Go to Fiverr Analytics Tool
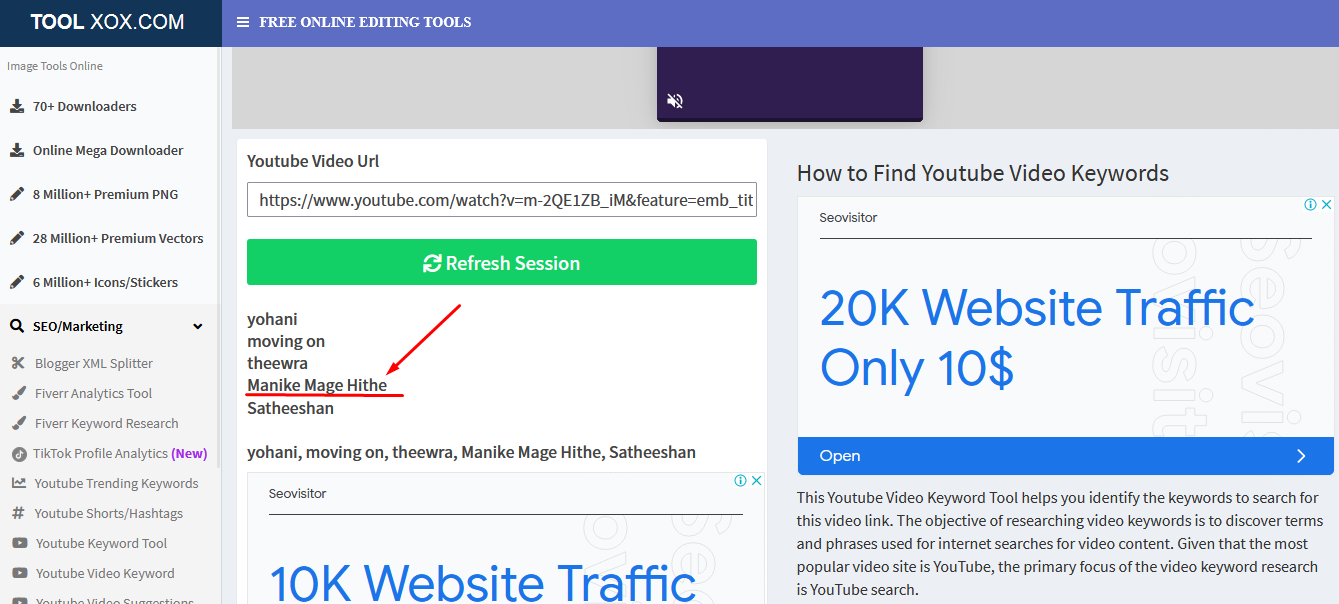 pyautogui.click(x=94, y=393)
